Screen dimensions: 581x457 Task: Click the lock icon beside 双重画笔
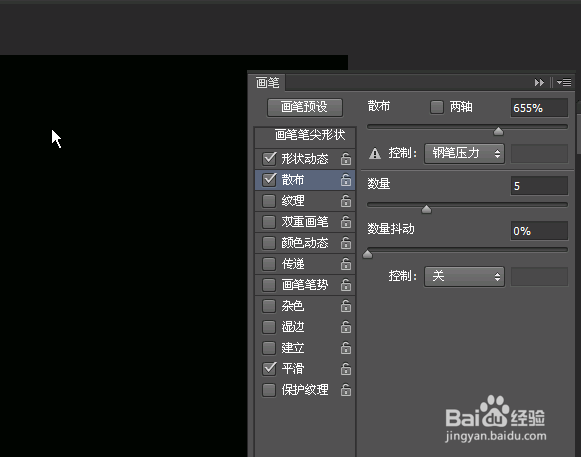tap(346, 222)
